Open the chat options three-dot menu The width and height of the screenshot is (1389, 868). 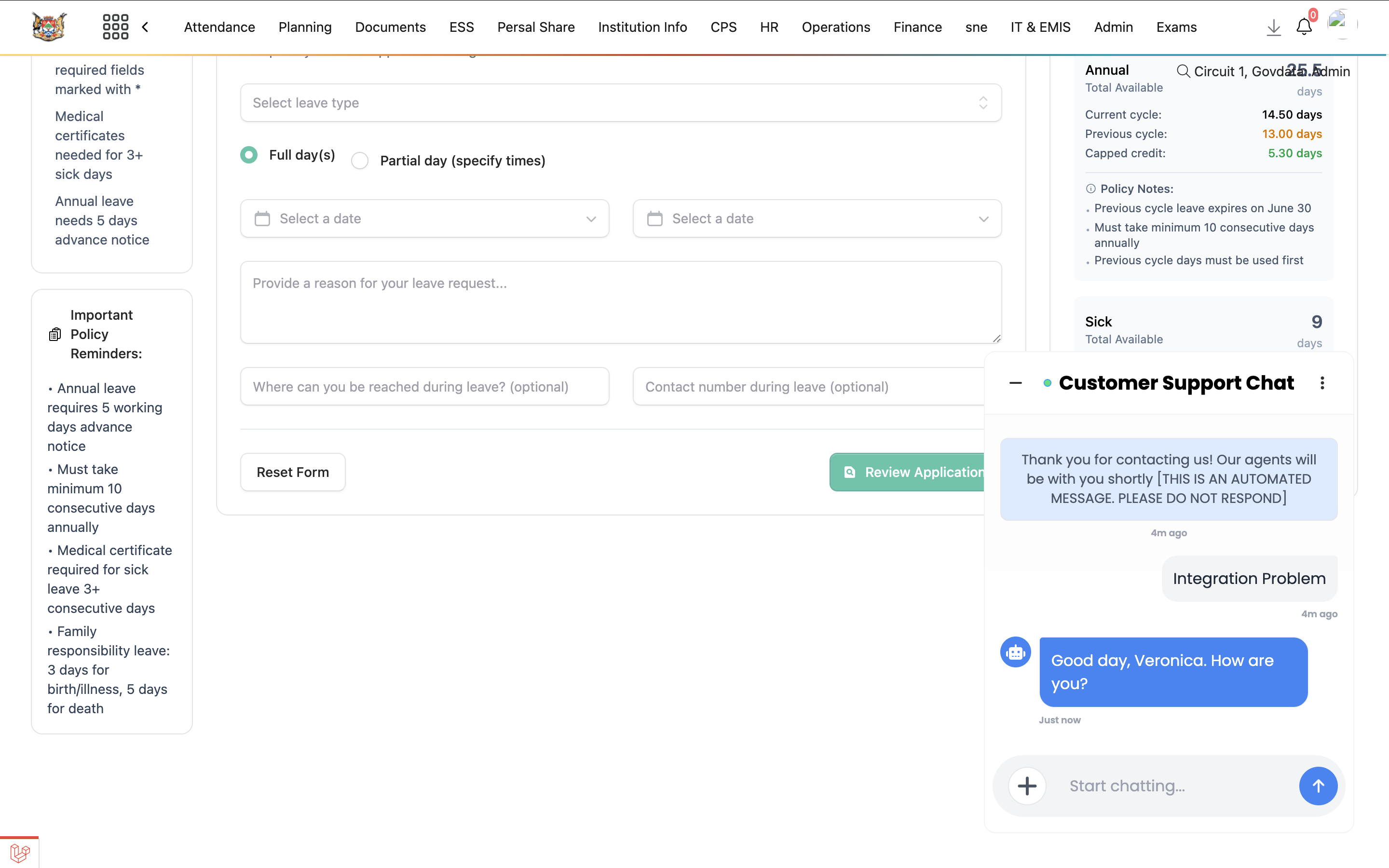pyautogui.click(x=1322, y=383)
